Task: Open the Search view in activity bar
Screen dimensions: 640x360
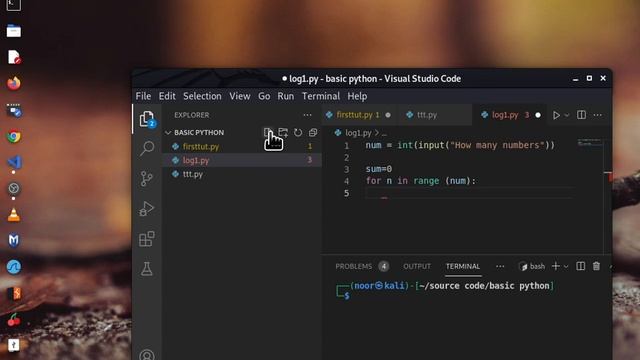Action: 147,148
